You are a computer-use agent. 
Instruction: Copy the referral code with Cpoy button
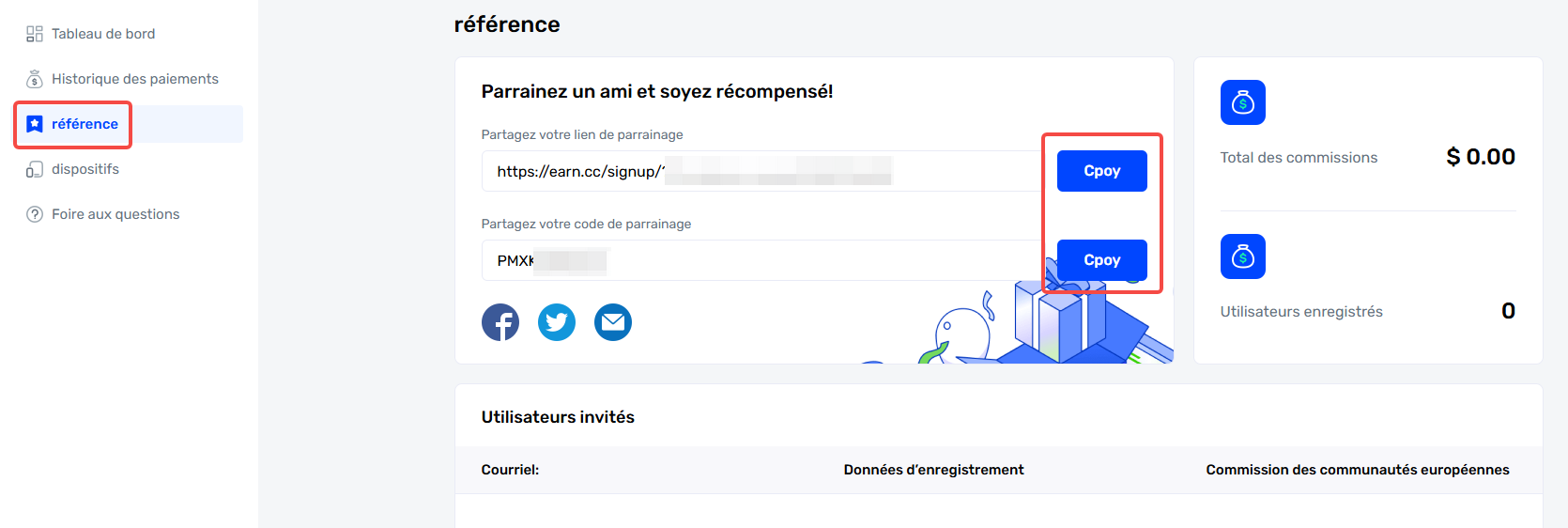point(1101,260)
